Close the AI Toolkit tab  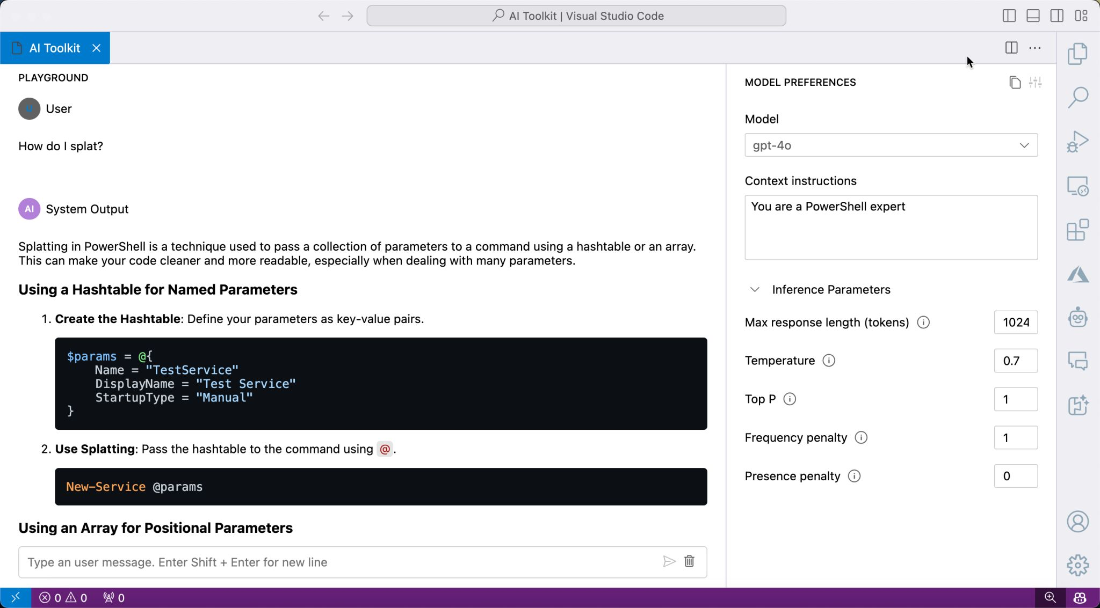pyautogui.click(x=96, y=48)
